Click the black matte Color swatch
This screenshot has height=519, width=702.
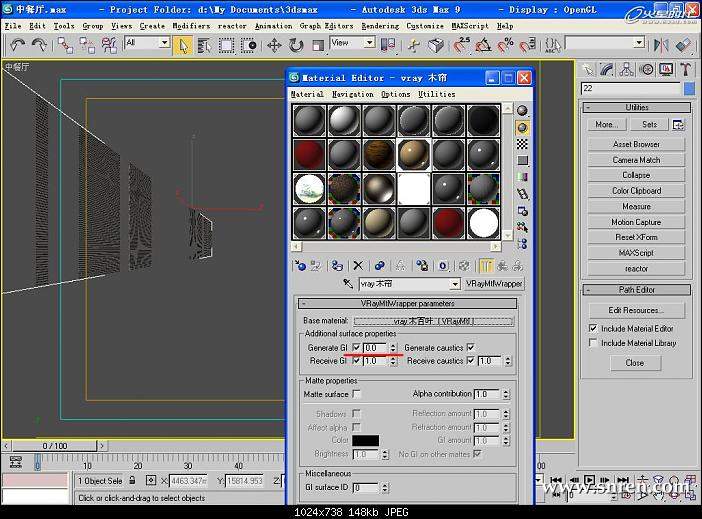tap(365, 441)
